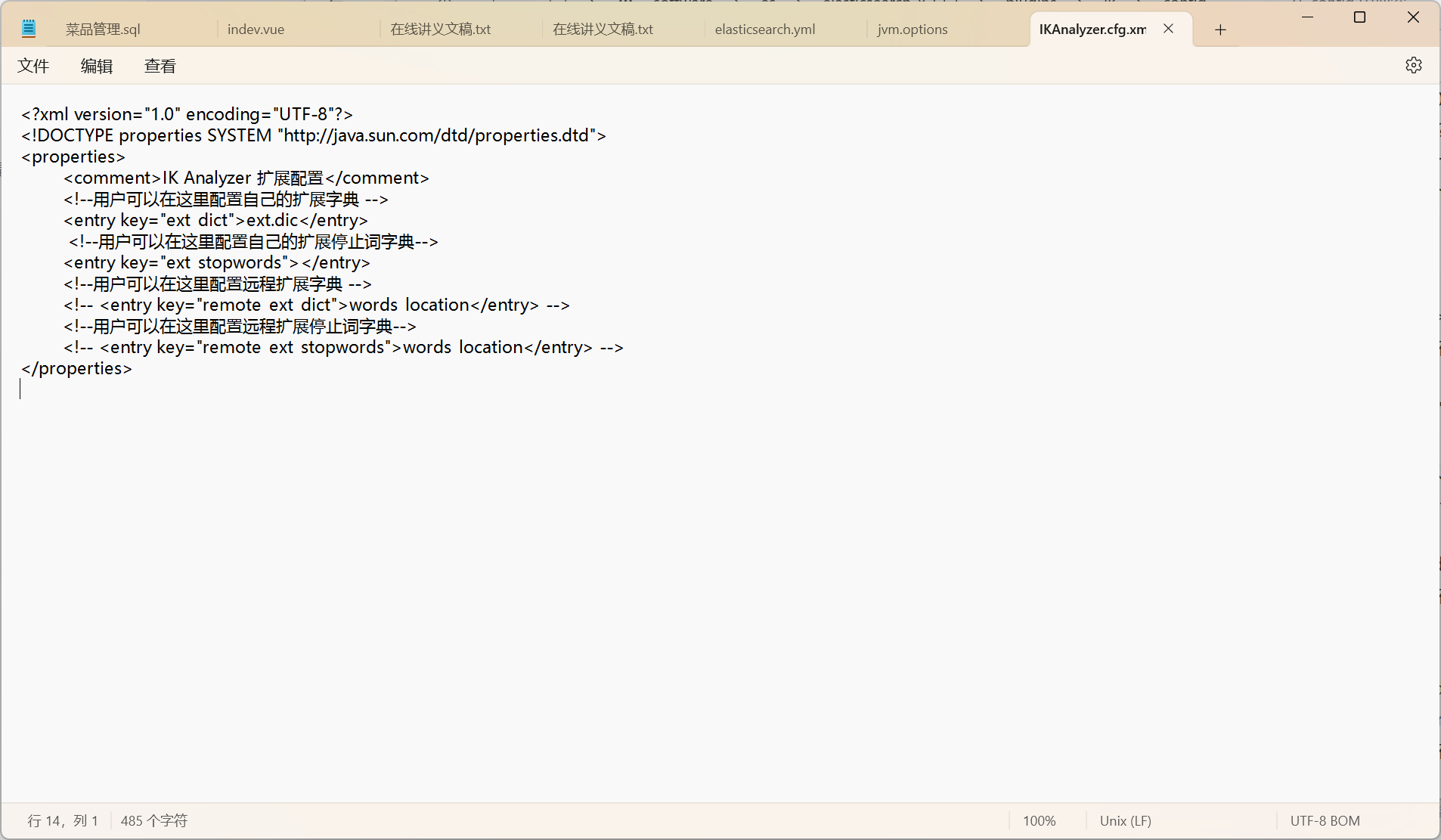The height and width of the screenshot is (840, 1441).
Task: Open the 编辑 menu
Action: coord(97,67)
